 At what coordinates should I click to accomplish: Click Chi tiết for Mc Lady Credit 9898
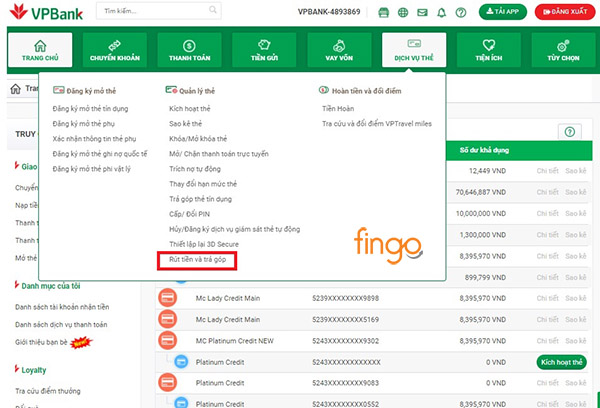click(x=548, y=298)
